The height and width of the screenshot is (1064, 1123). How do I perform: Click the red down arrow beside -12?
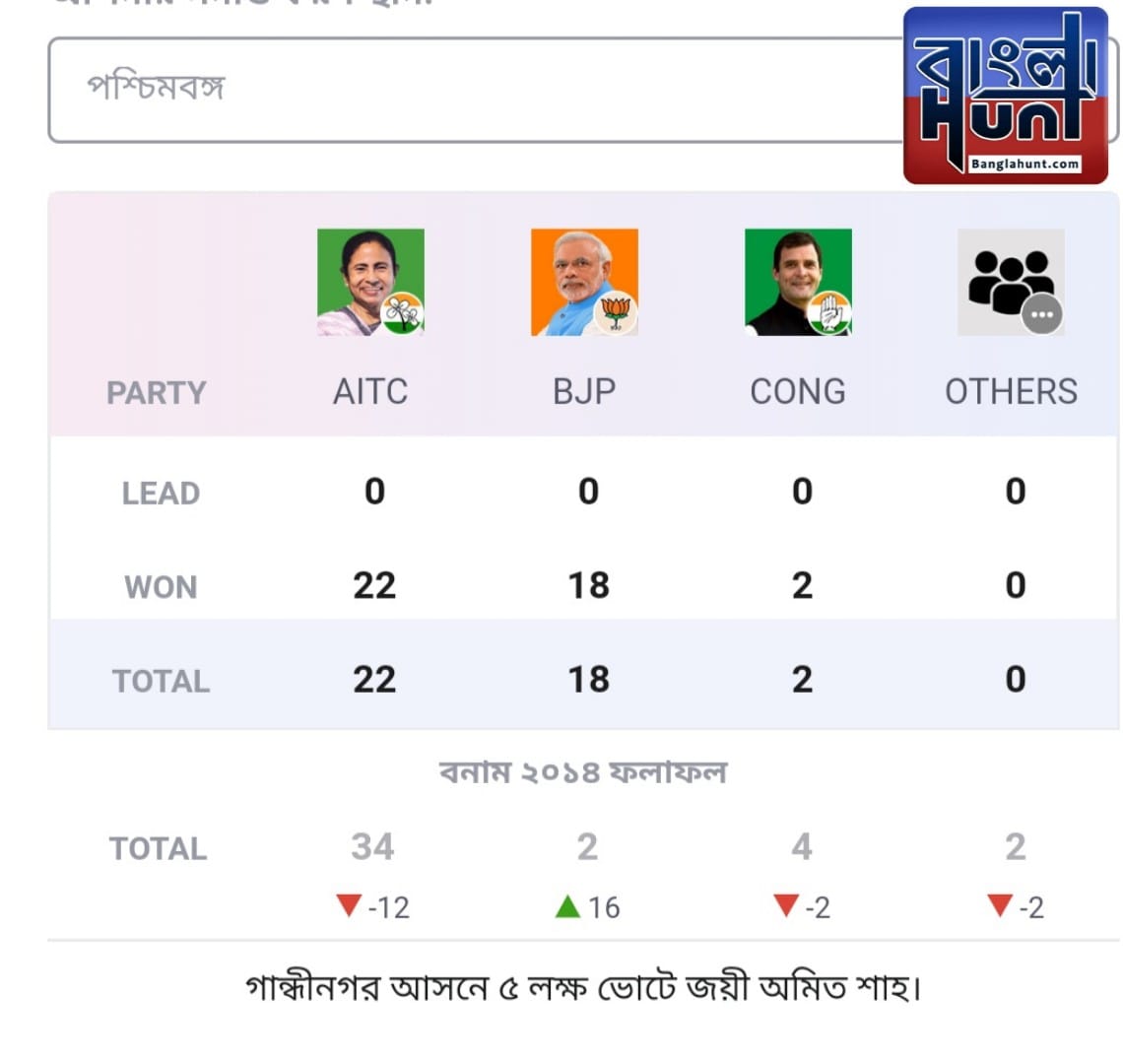click(x=349, y=905)
